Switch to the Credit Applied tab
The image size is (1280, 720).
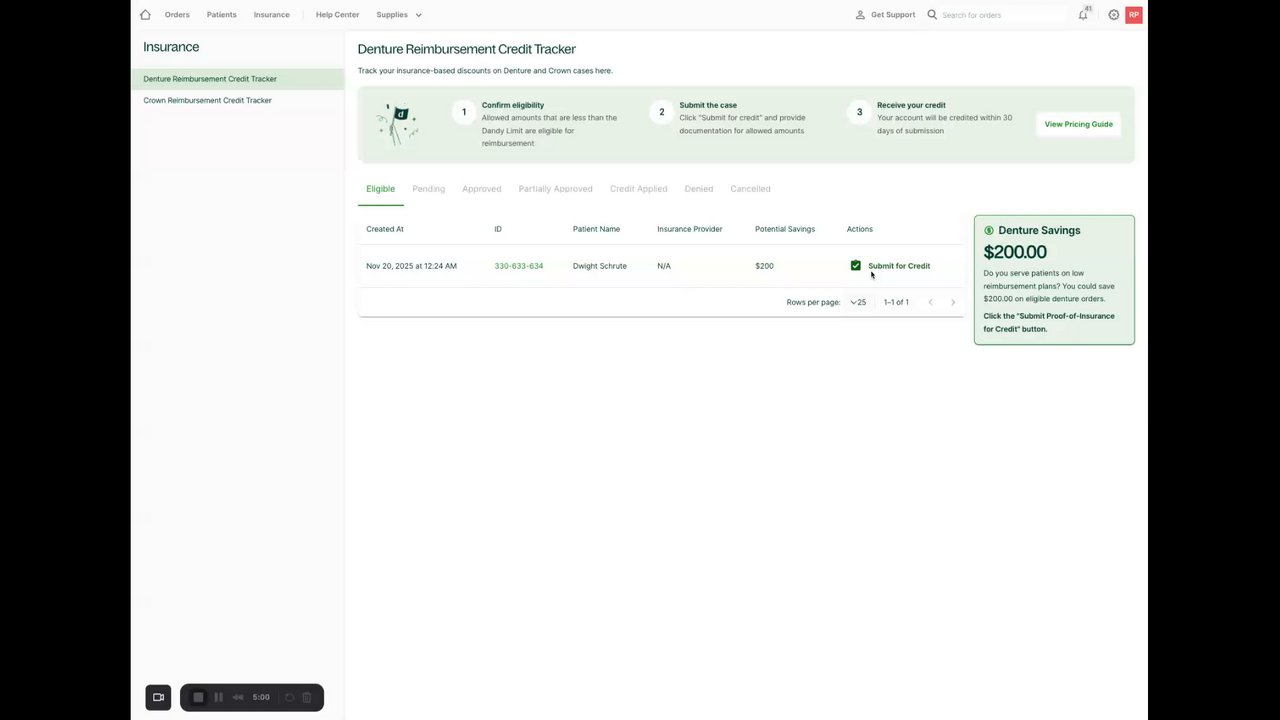coord(638,189)
